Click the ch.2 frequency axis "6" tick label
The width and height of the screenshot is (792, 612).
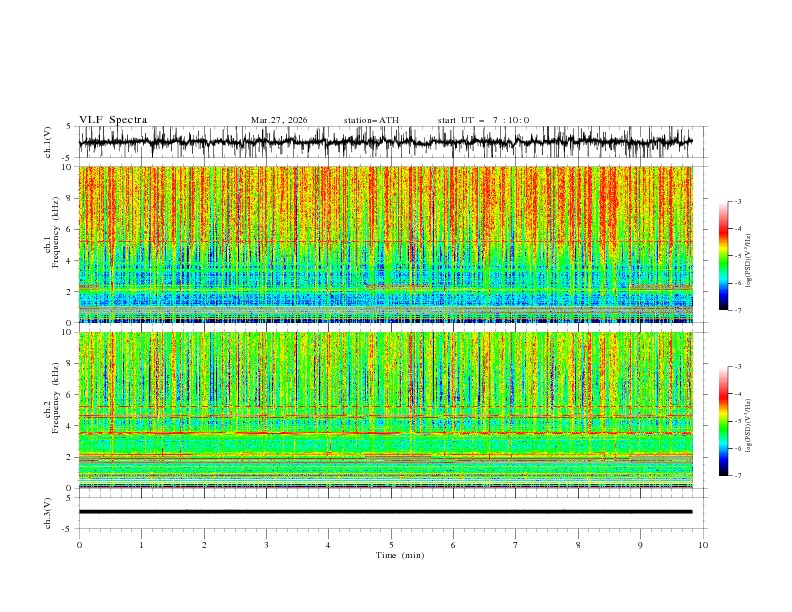click(x=70, y=394)
